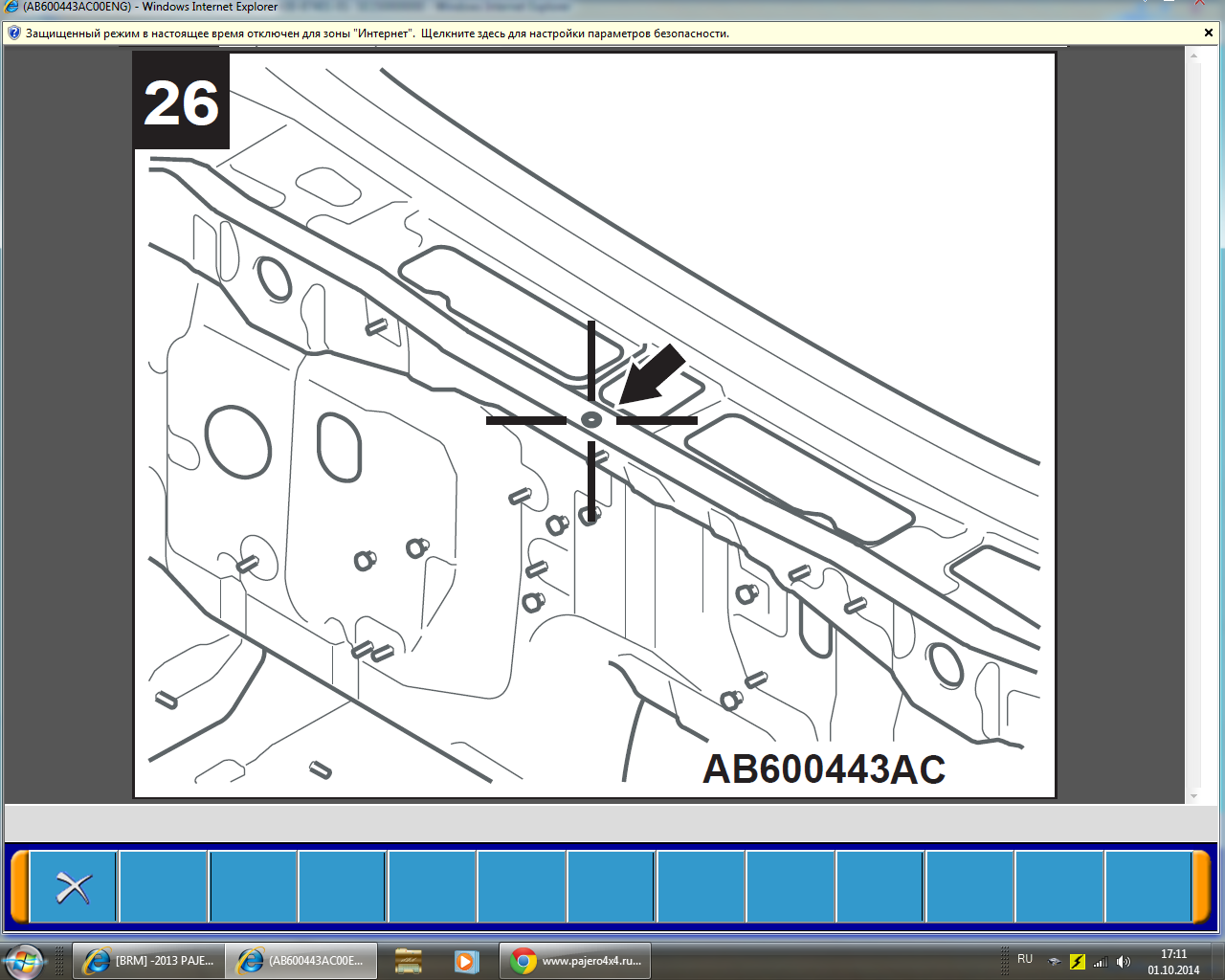Switch to the (AB600443AC00E... taskbar window
1225x980 pixels.
(301, 961)
